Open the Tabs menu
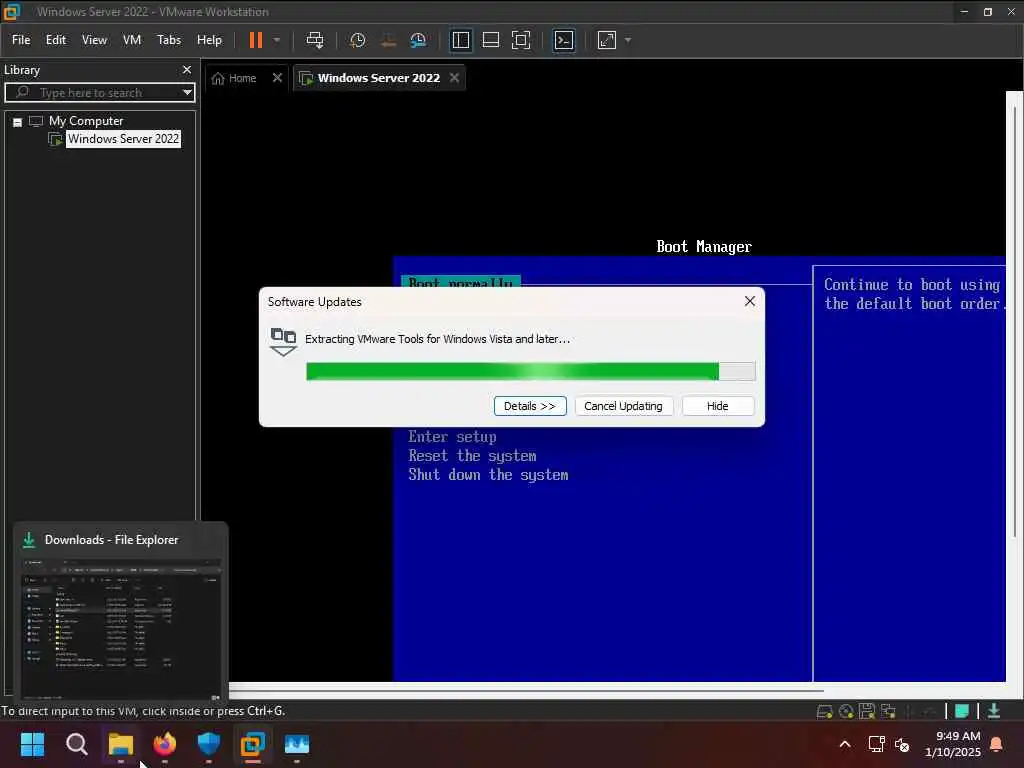Viewport: 1024px width, 768px height. (x=168, y=40)
